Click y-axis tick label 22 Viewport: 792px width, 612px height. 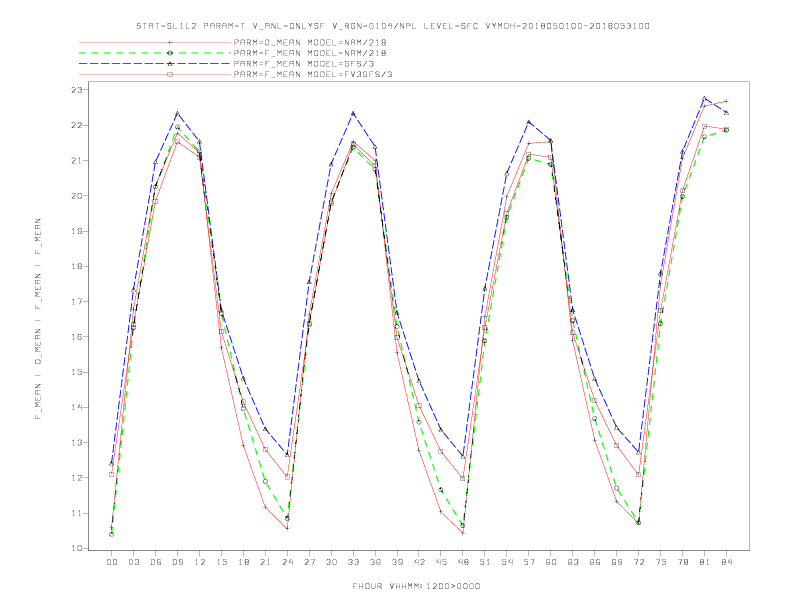[77, 125]
